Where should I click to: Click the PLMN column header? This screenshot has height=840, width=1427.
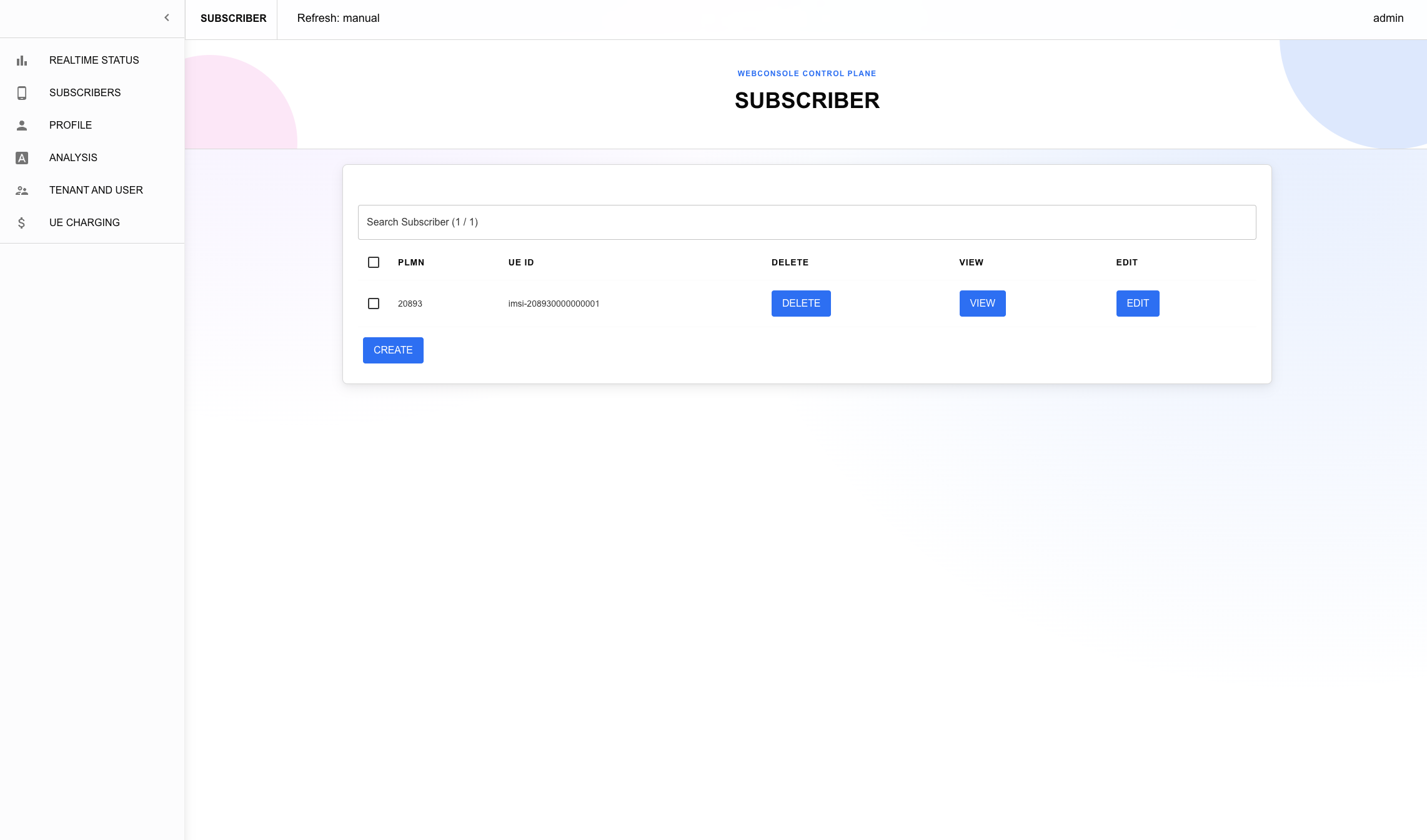411,262
